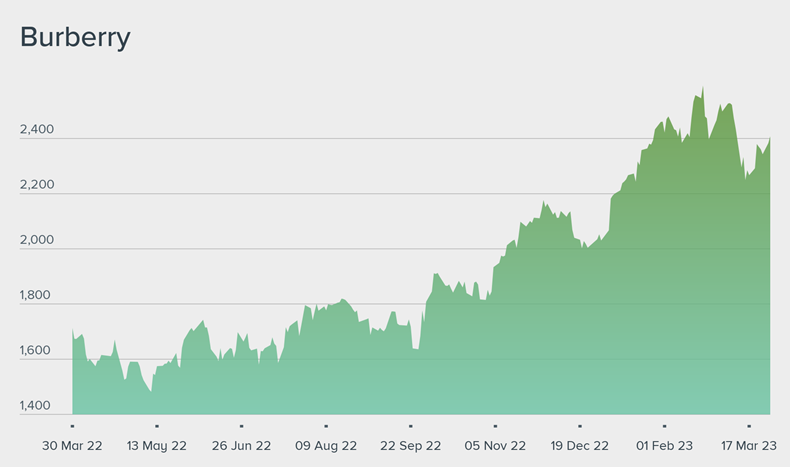This screenshot has width=790, height=467.
Task: Click the 13 May 22 date label
Action: (x=157, y=446)
